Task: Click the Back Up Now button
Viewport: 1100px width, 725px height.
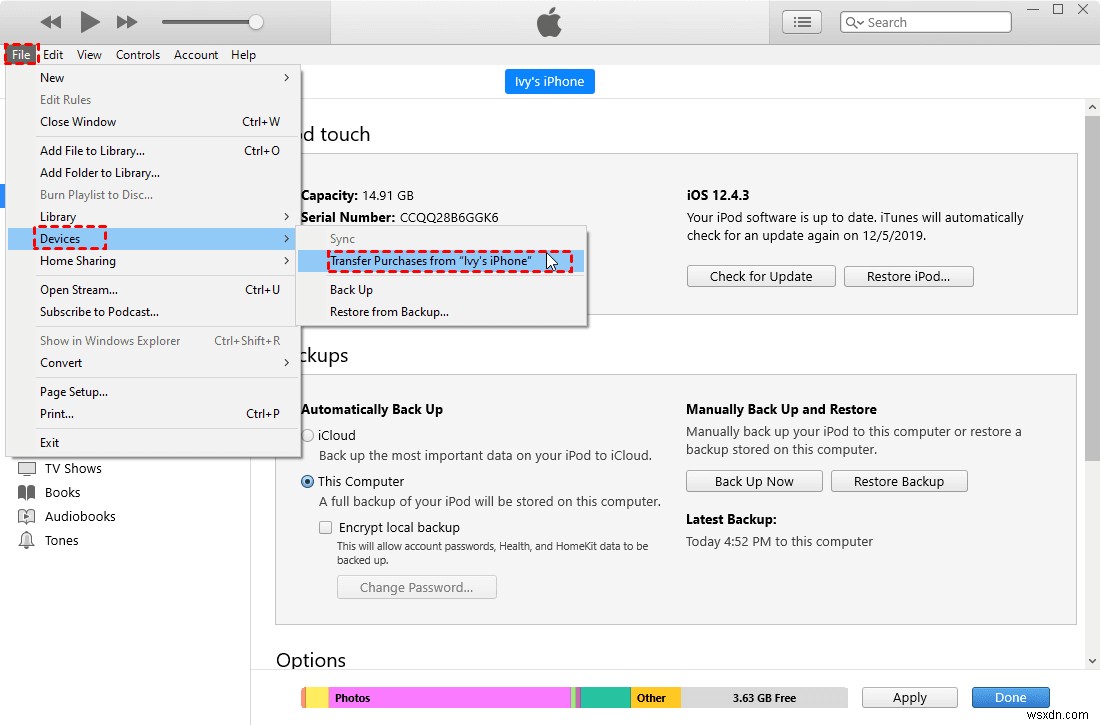Action: tap(753, 481)
